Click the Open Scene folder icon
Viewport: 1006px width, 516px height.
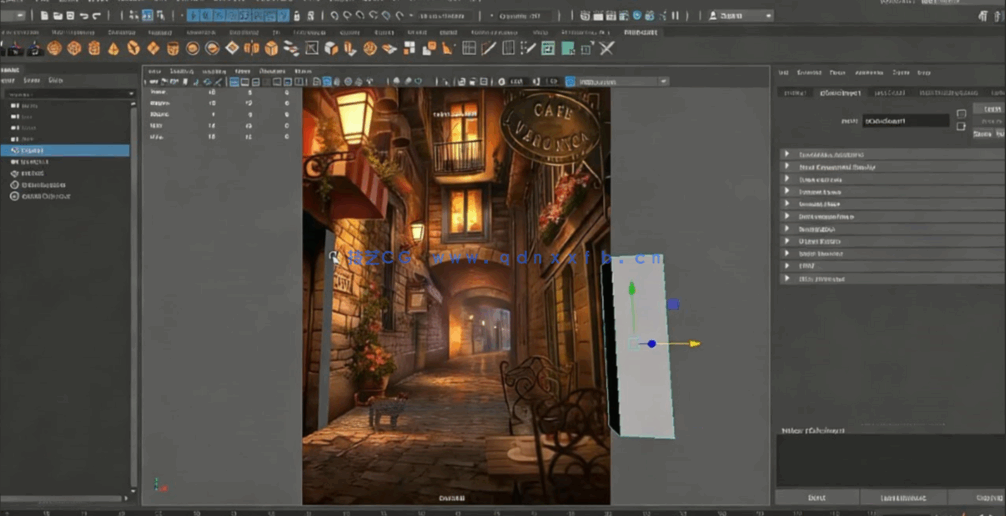(58, 16)
